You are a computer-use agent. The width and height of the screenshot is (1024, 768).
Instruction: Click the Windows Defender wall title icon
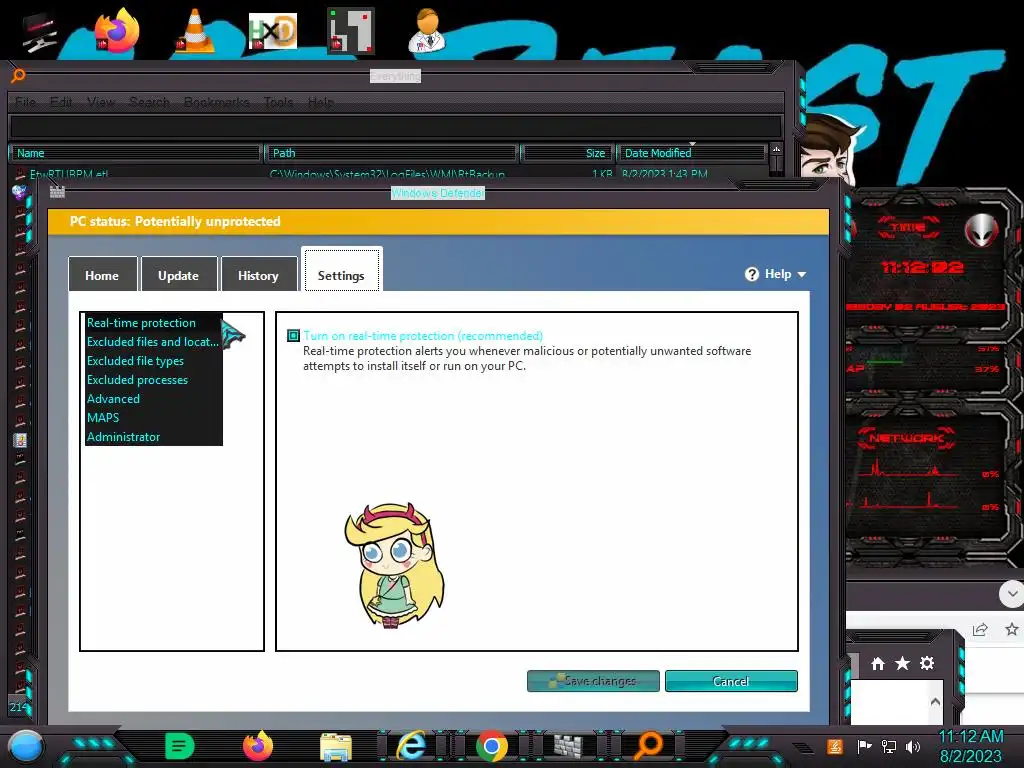point(57,192)
